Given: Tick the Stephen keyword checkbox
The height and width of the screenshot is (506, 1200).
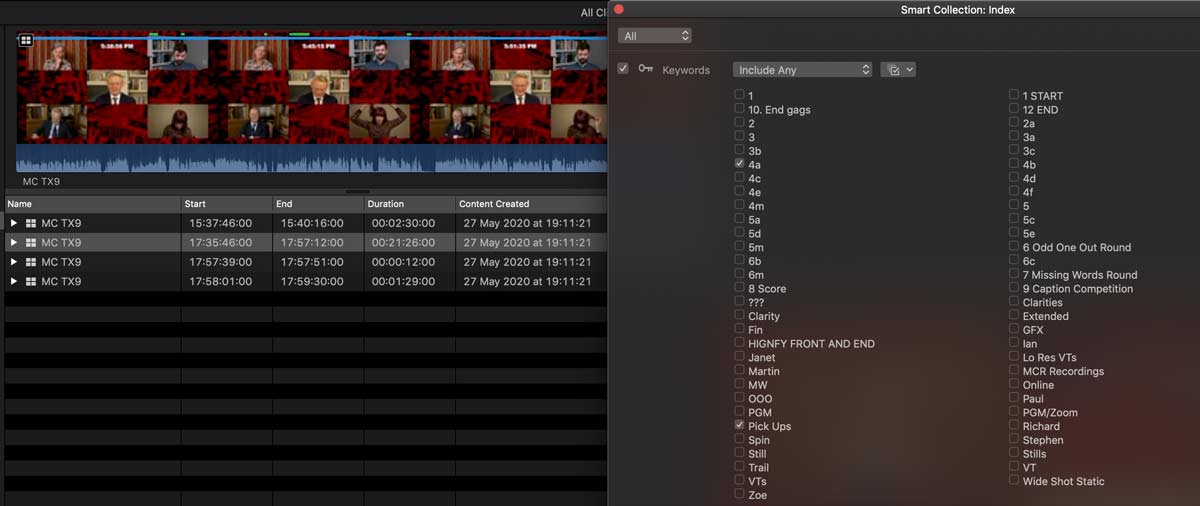Looking at the screenshot, I should [x=1014, y=439].
